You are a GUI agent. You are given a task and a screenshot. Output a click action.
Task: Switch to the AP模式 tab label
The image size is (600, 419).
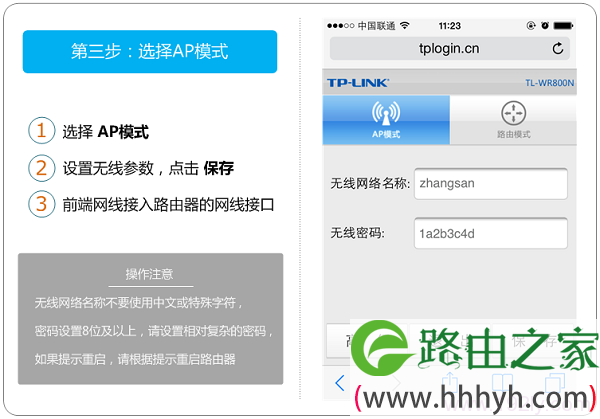pos(386,134)
